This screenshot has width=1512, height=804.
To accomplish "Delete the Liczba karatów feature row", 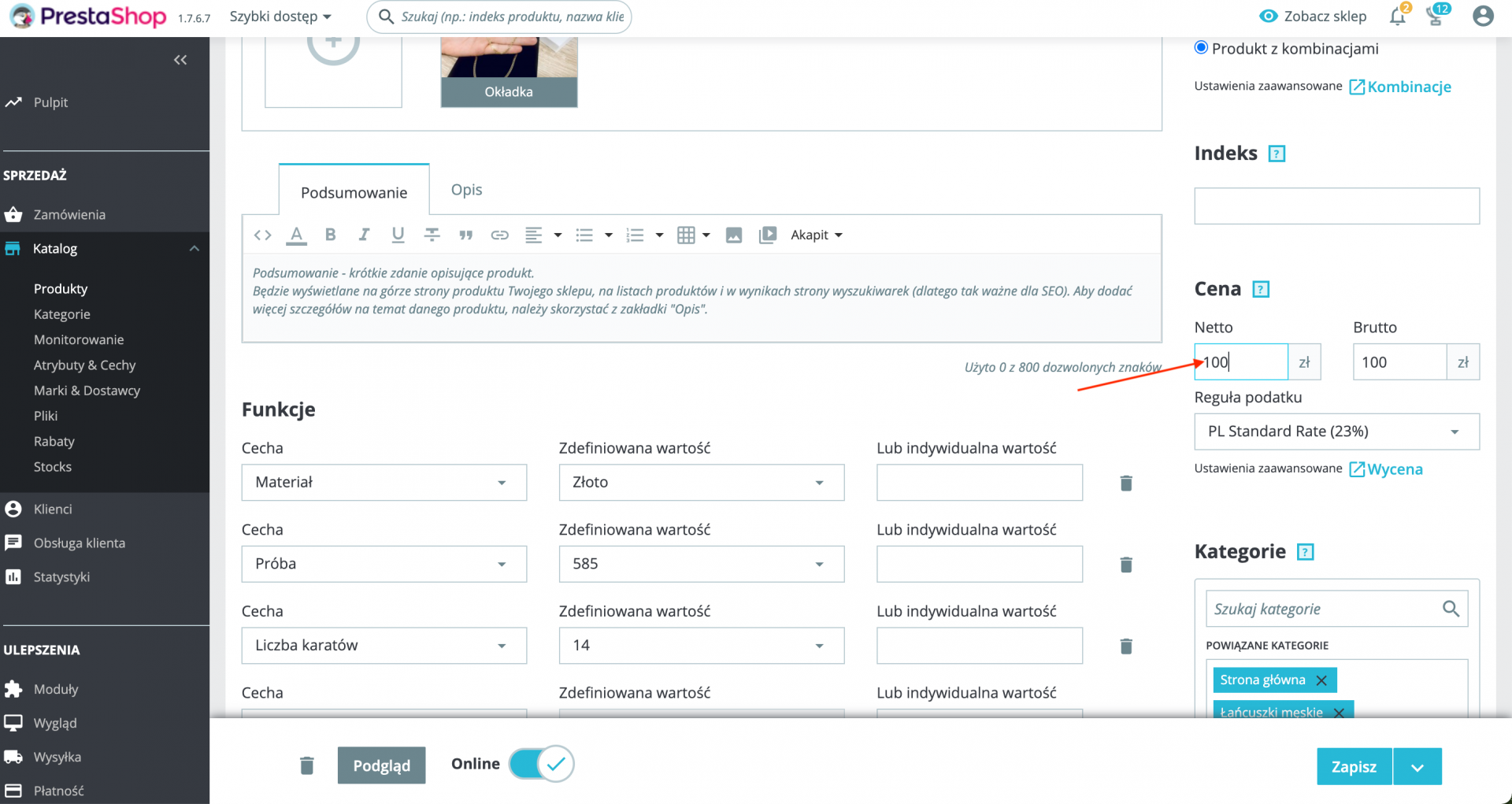I will point(1126,646).
